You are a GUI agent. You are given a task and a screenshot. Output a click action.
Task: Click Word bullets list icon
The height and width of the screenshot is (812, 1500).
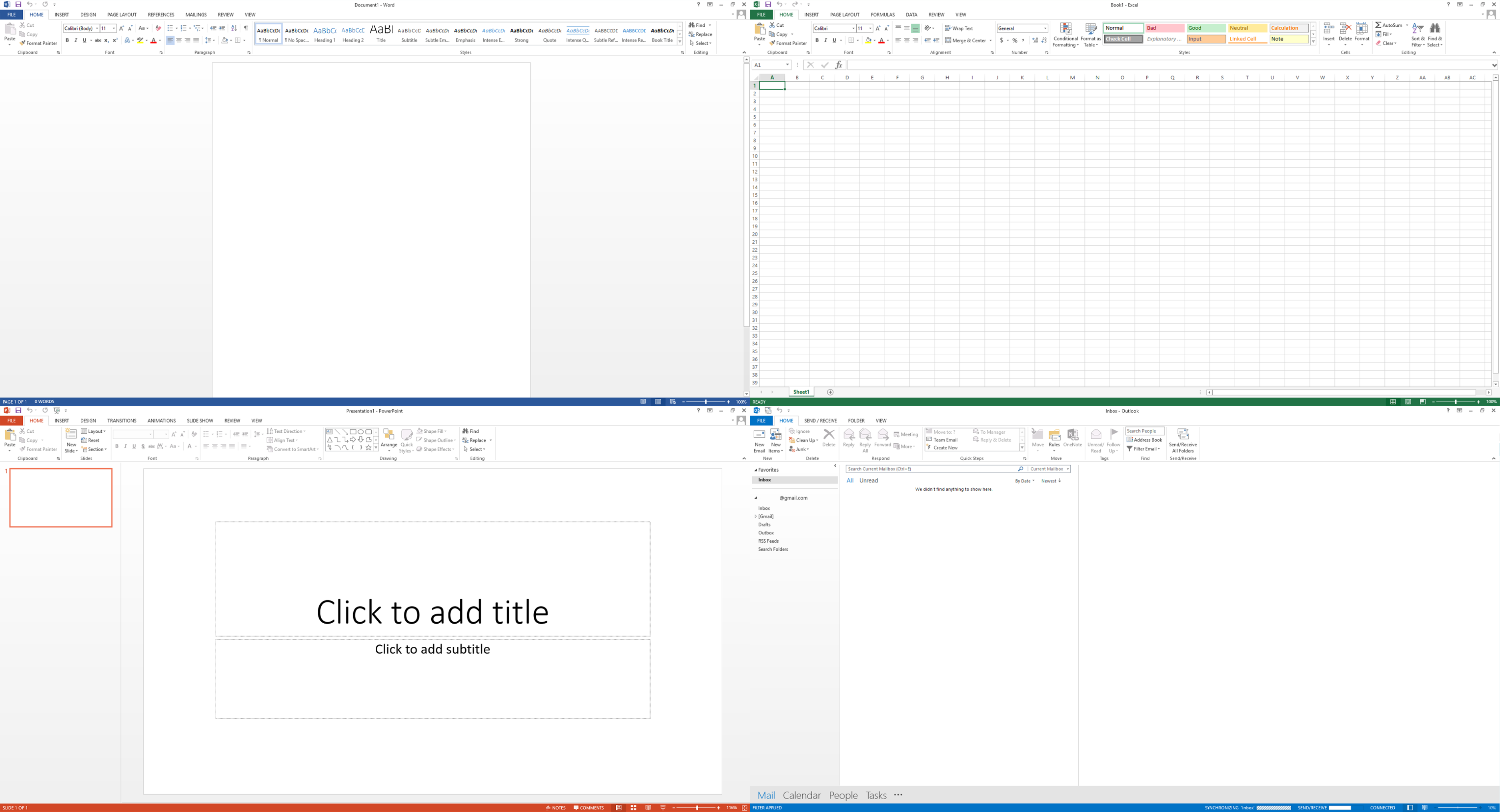click(x=170, y=28)
